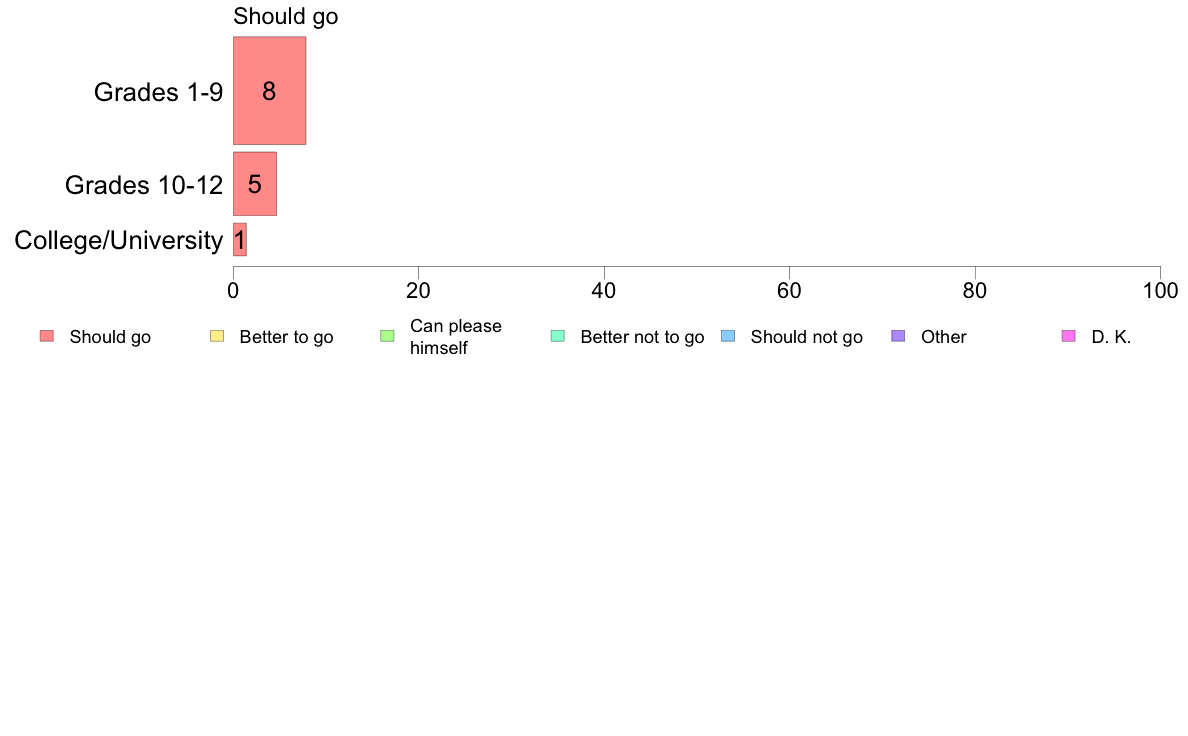The width and height of the screenshot is (1188, 736).
Task: Click the Grades 10-12 axis label
Action: pos(143,185)
